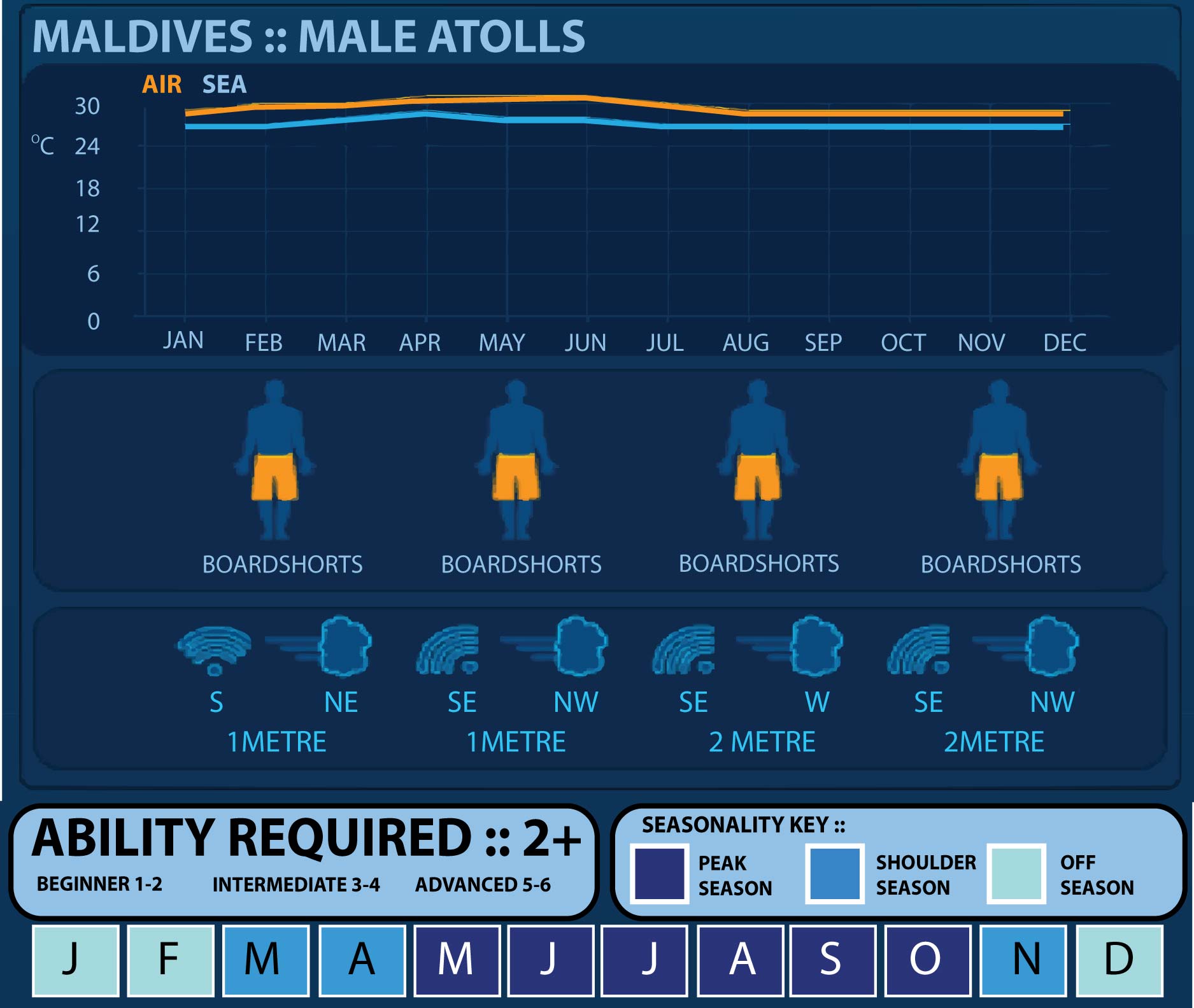Click the second surfer figure from the left
Viewport: 1194px width, 1008px height.
click(516, 460)
